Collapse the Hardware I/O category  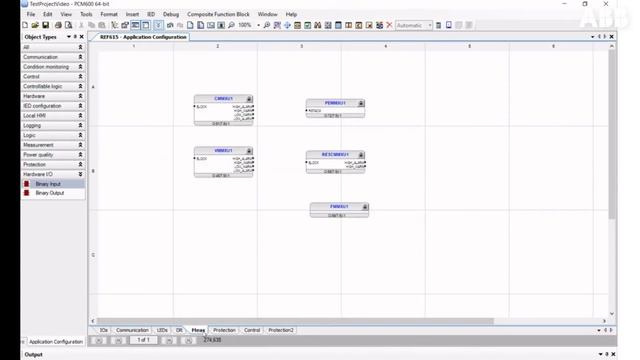[53, 174]
